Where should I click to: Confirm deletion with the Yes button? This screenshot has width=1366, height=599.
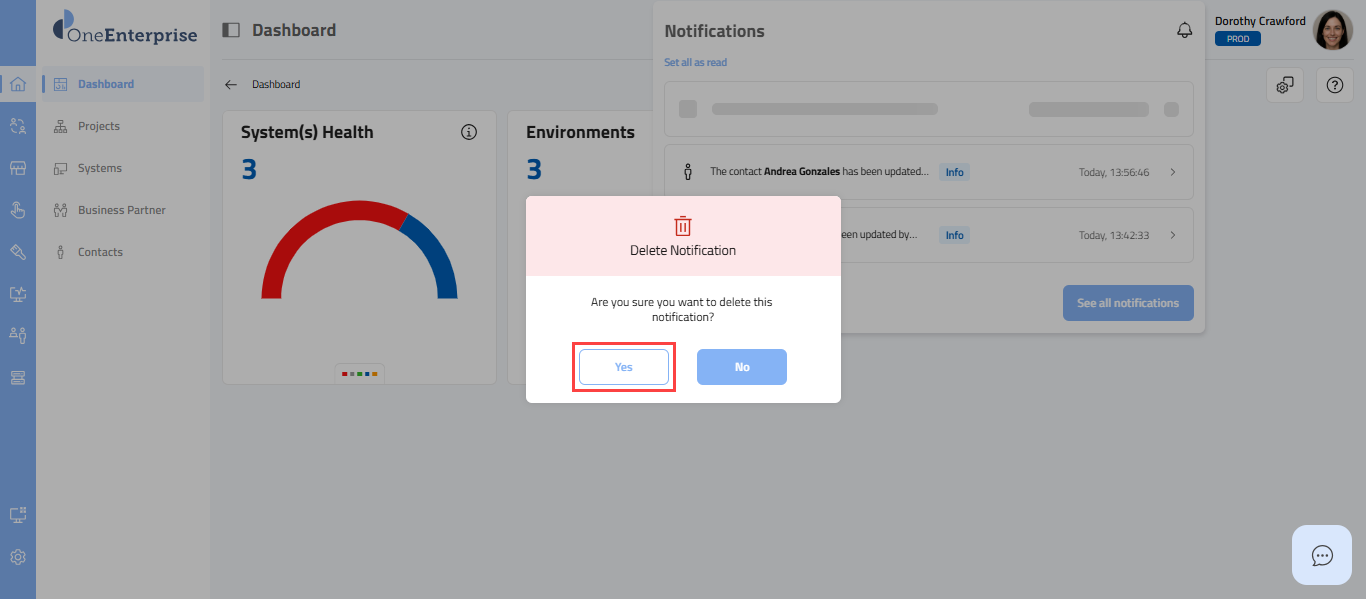[623, 367]
